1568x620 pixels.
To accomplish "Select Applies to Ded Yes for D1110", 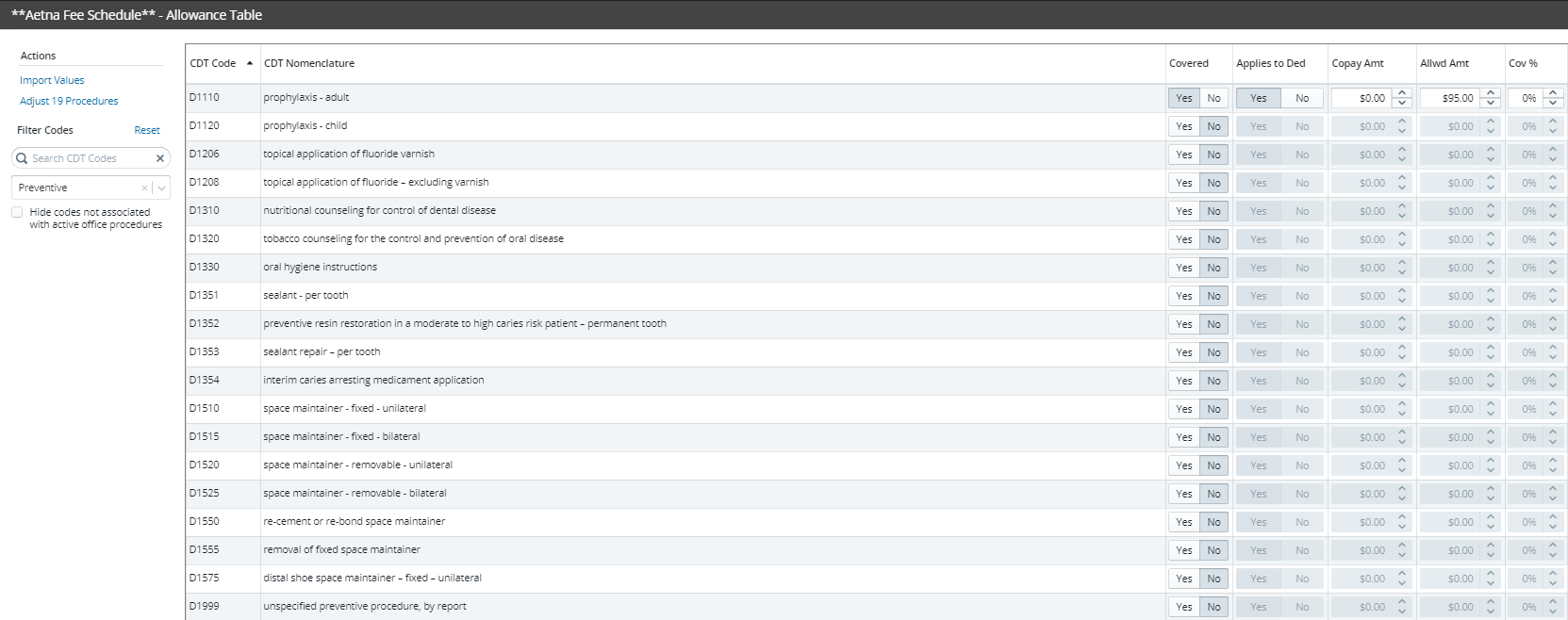I will 1259,98.
